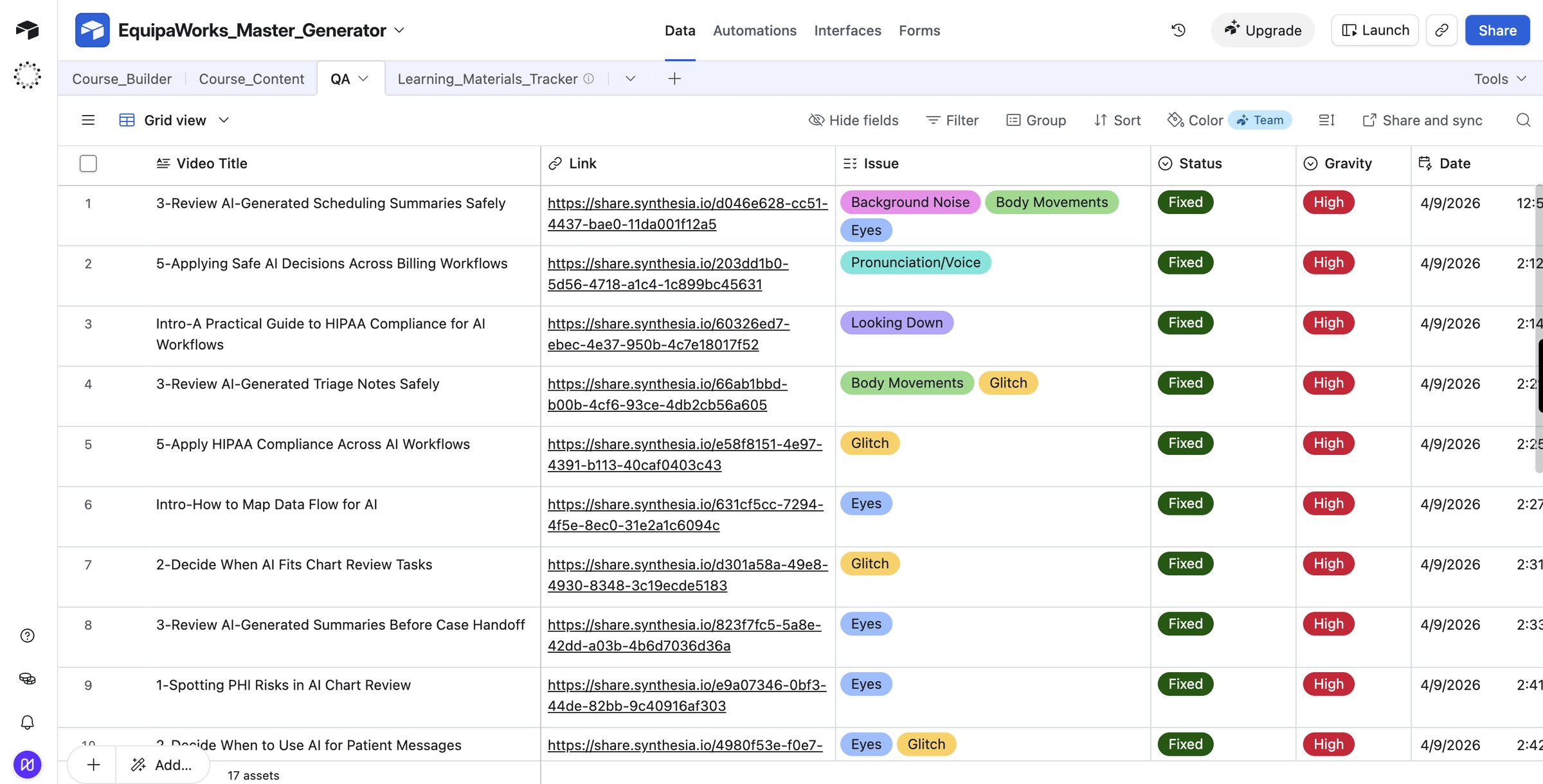Click the Background Noise tag in row 1
The width and height of the screenshot is (1543, 784).
click(x=910, y=202)
